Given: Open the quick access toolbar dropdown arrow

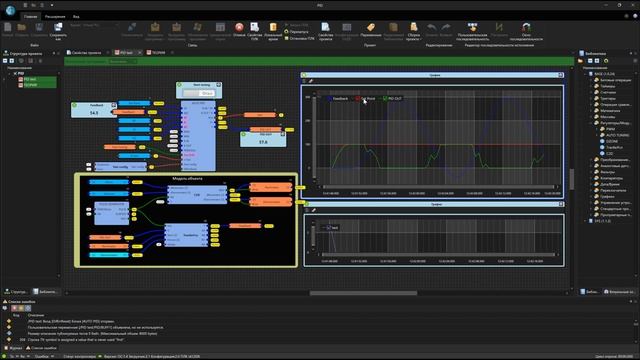Looking at the screenshot, I should pyautogui.click(x=52, y=5).
